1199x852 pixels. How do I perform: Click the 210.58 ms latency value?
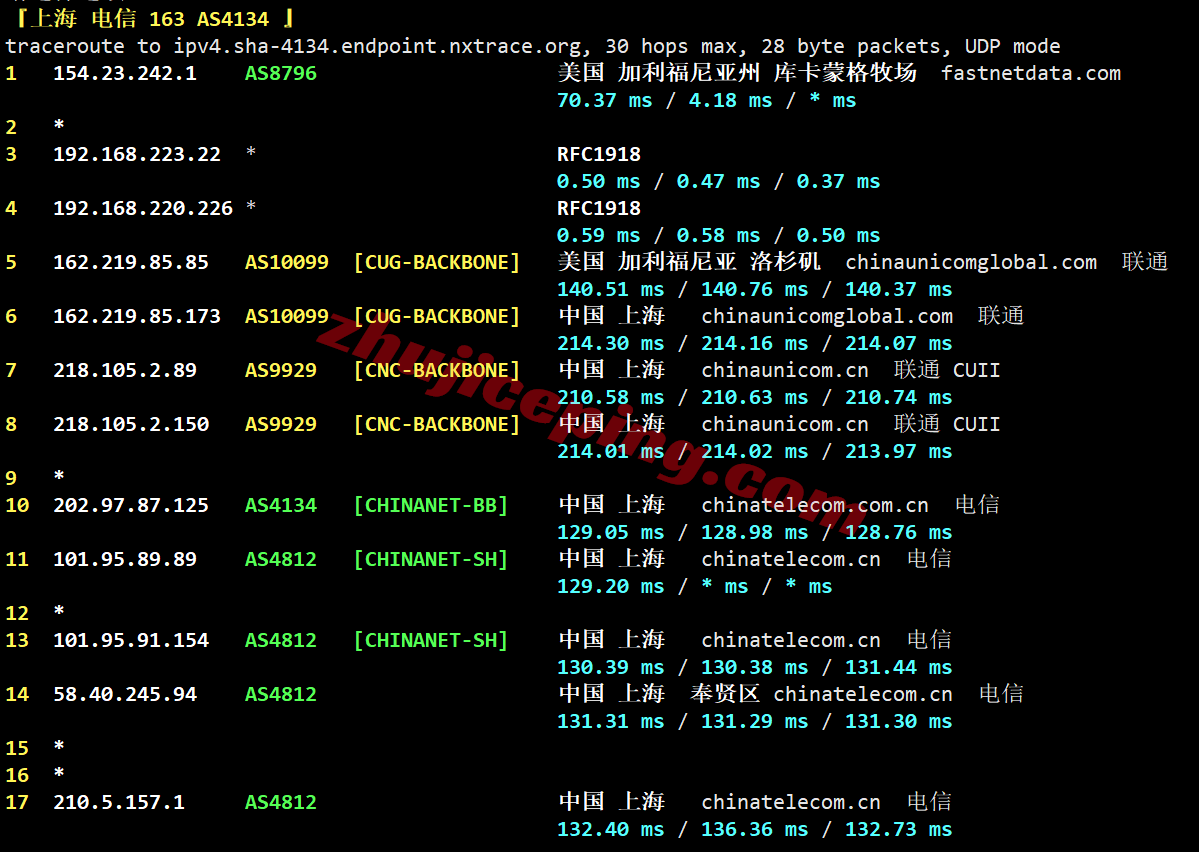click(x=611, y=398)
